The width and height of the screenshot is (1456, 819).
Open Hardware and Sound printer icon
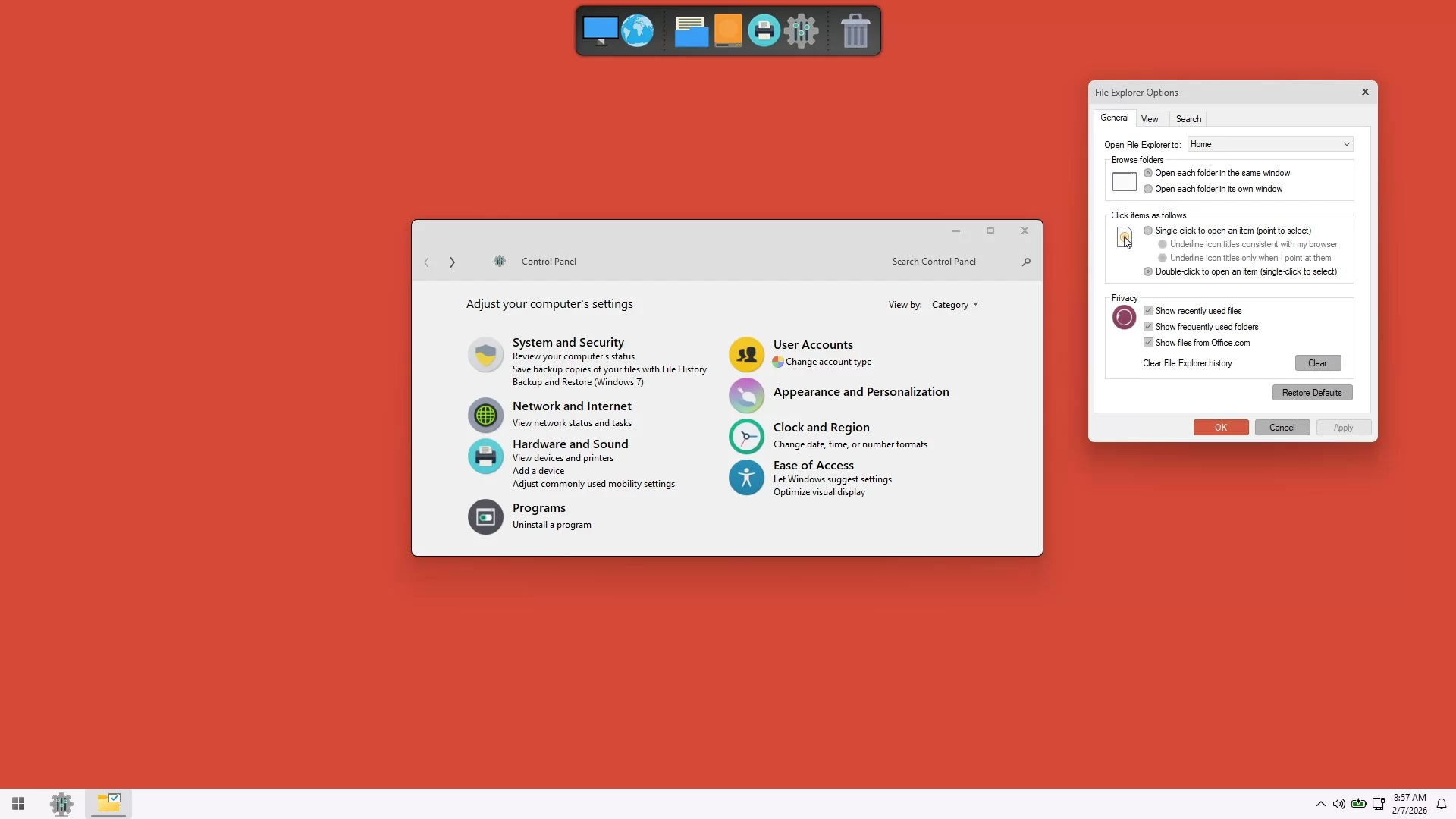point(485,457)
